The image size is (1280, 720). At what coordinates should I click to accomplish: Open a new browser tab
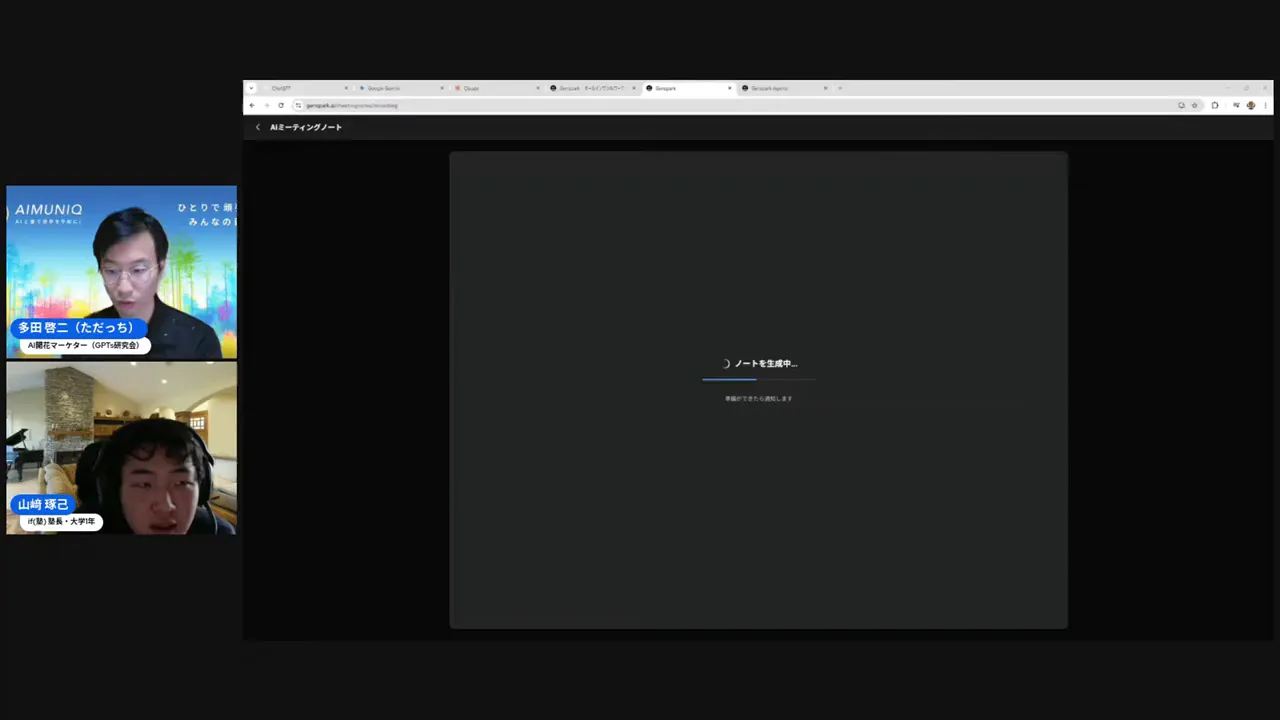[x=840, y=88]
